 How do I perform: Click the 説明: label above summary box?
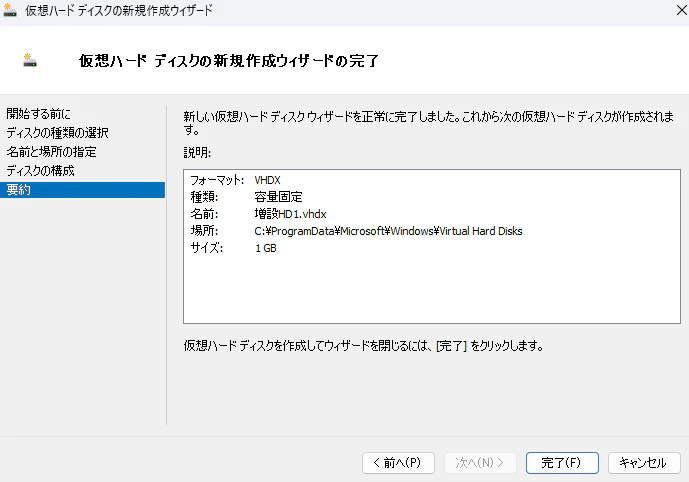197,153
